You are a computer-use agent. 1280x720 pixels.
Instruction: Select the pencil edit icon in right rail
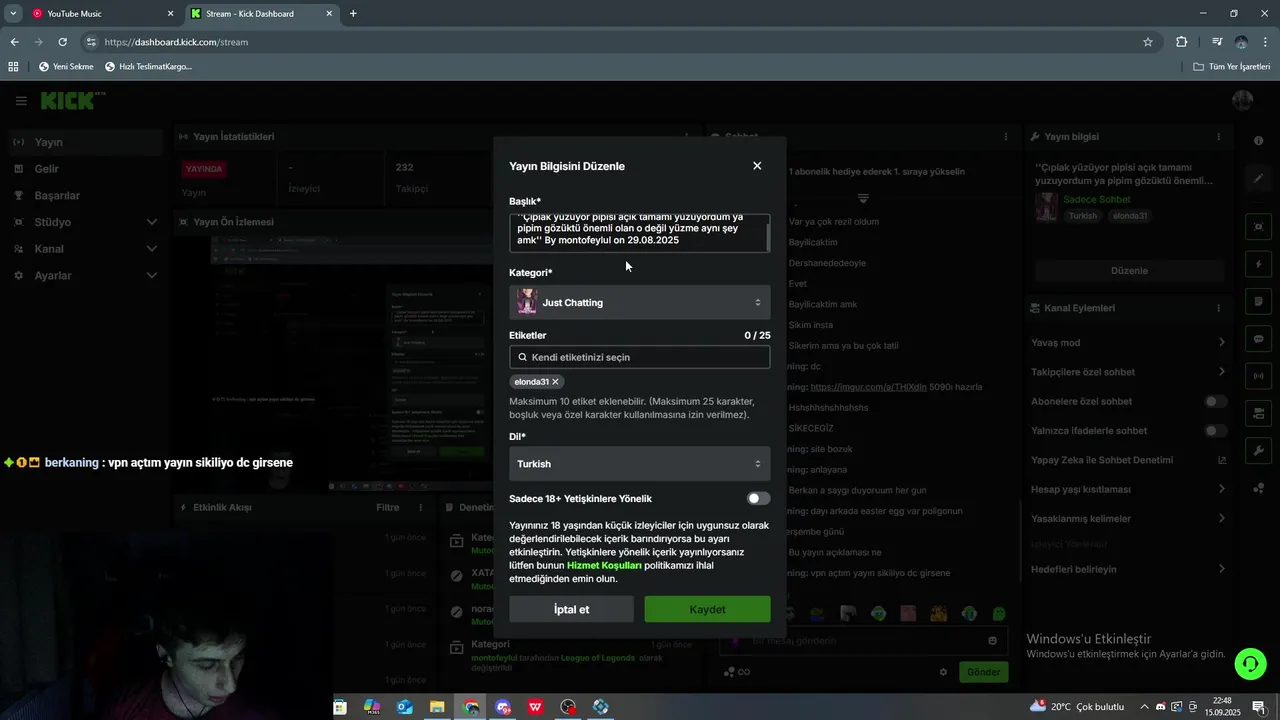[1259, 178]
